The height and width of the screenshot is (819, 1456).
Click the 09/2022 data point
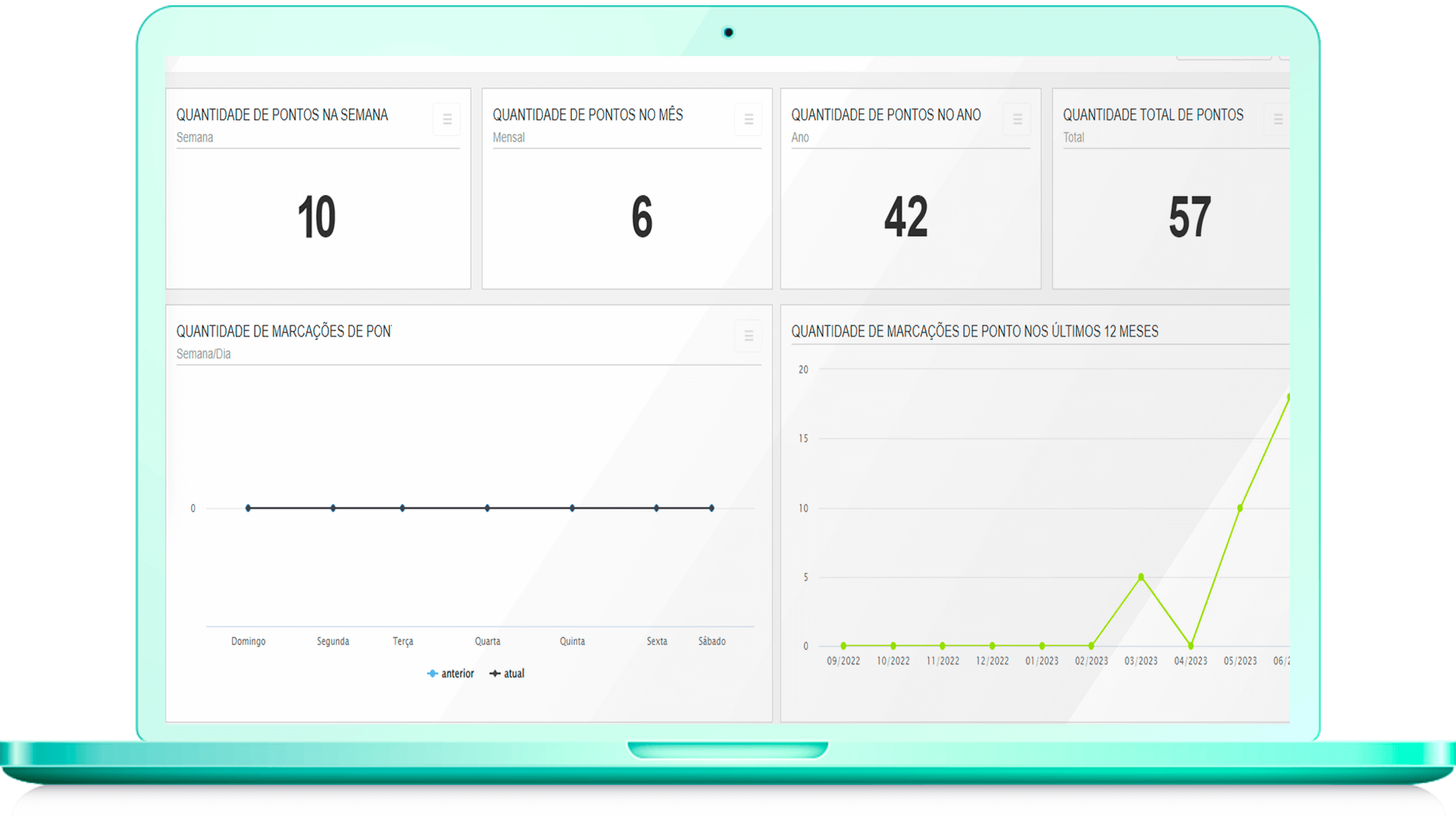(x=843, y=646)
